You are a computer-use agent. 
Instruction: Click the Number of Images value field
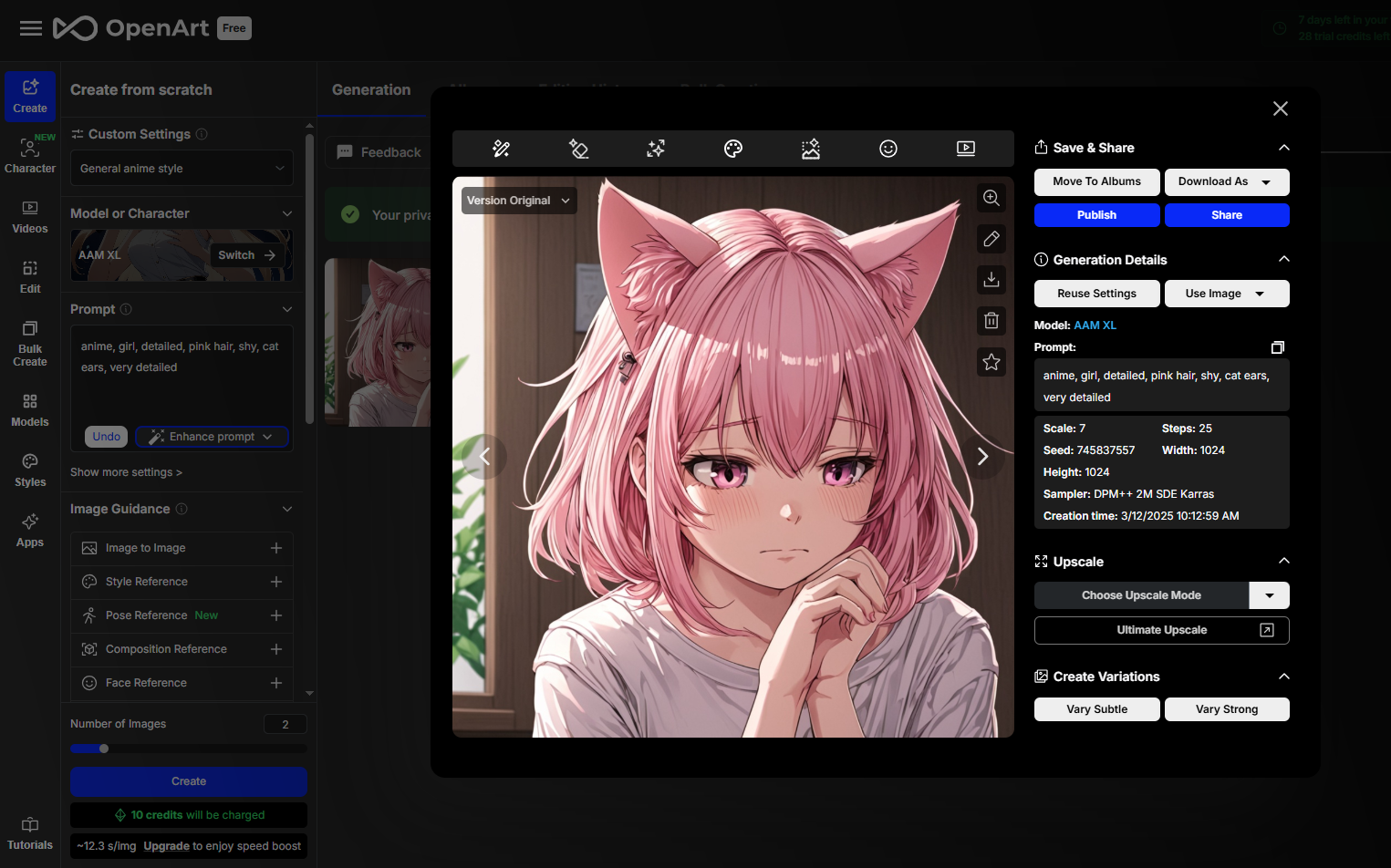(x=285, y=724)
